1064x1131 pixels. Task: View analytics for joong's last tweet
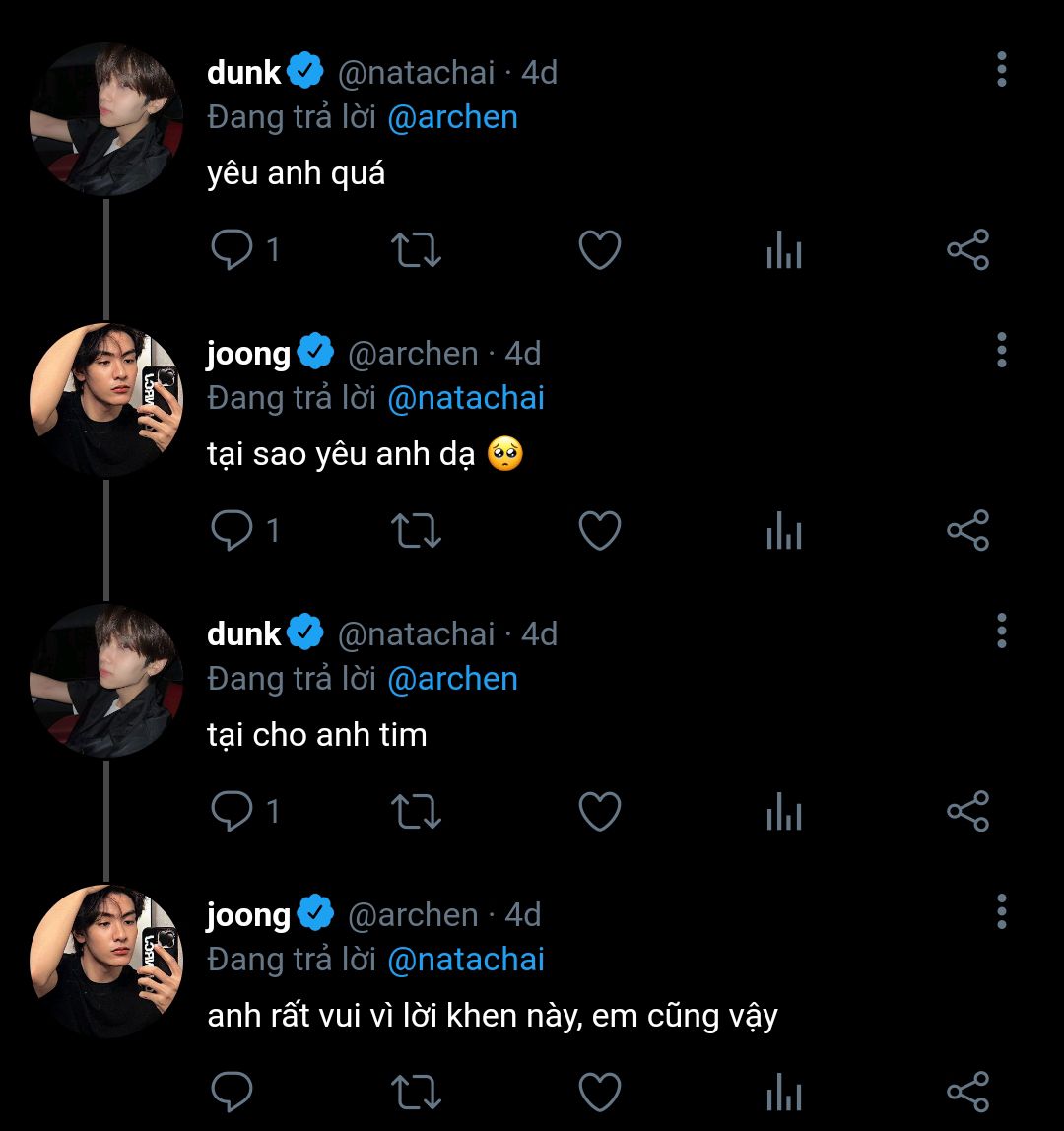coord(783,1093)
